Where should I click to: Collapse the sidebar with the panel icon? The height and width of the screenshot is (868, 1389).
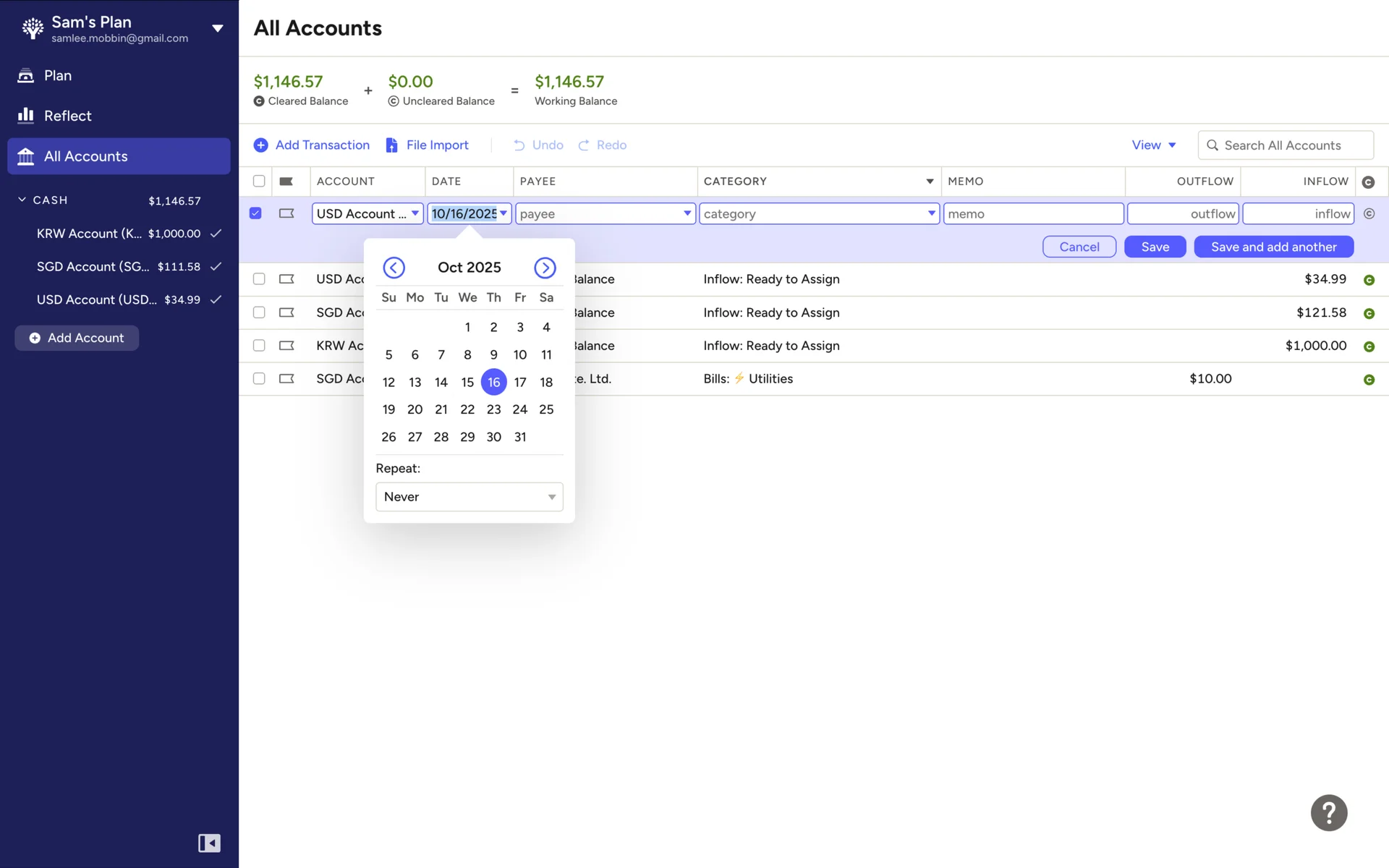(209, 843)
